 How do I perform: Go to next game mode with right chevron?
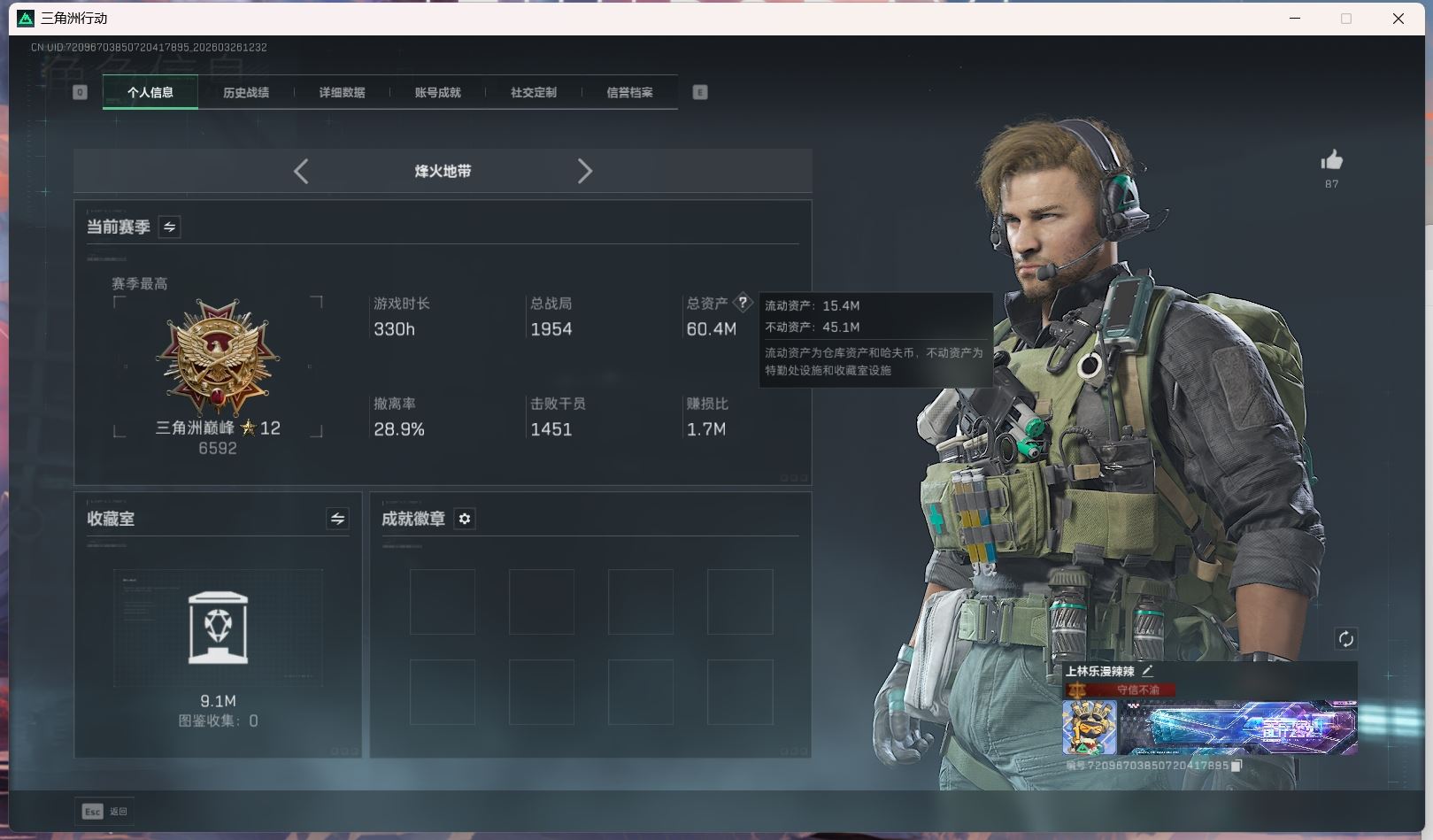tap(584, 171)
